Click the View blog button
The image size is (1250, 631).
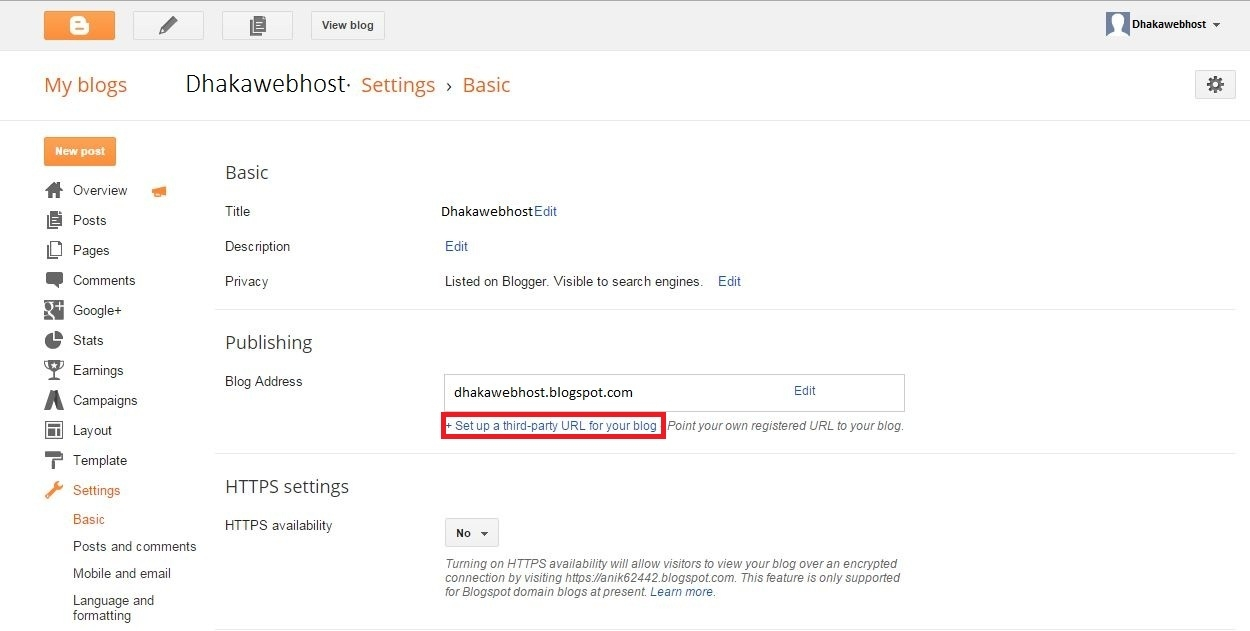coord(348,25)
